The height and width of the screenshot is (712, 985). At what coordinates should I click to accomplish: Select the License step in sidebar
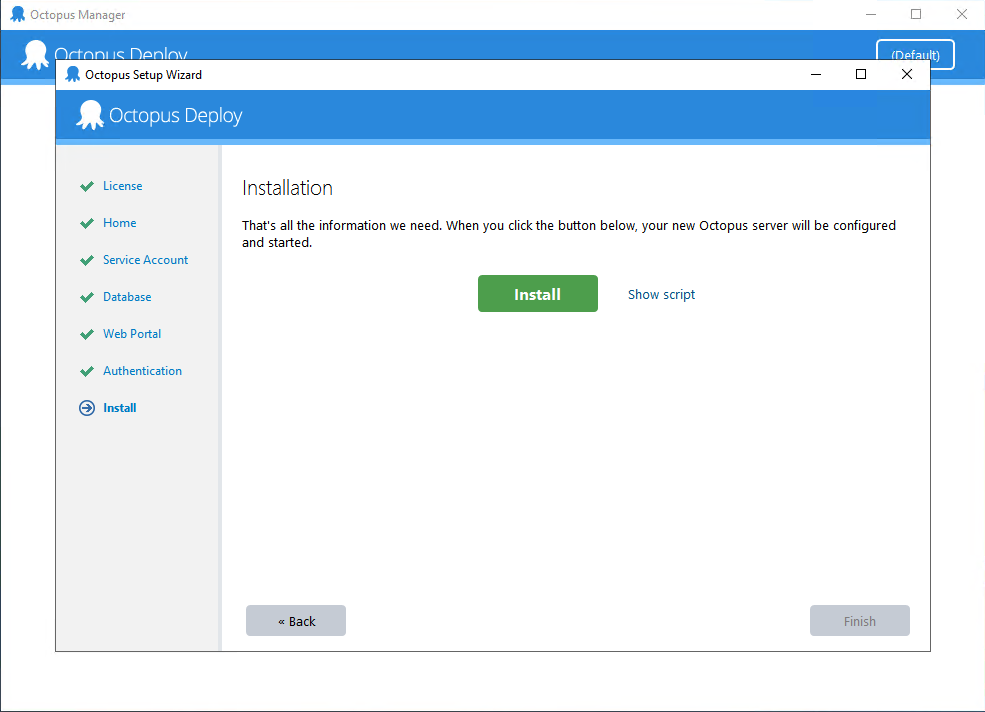coord(122,186)
